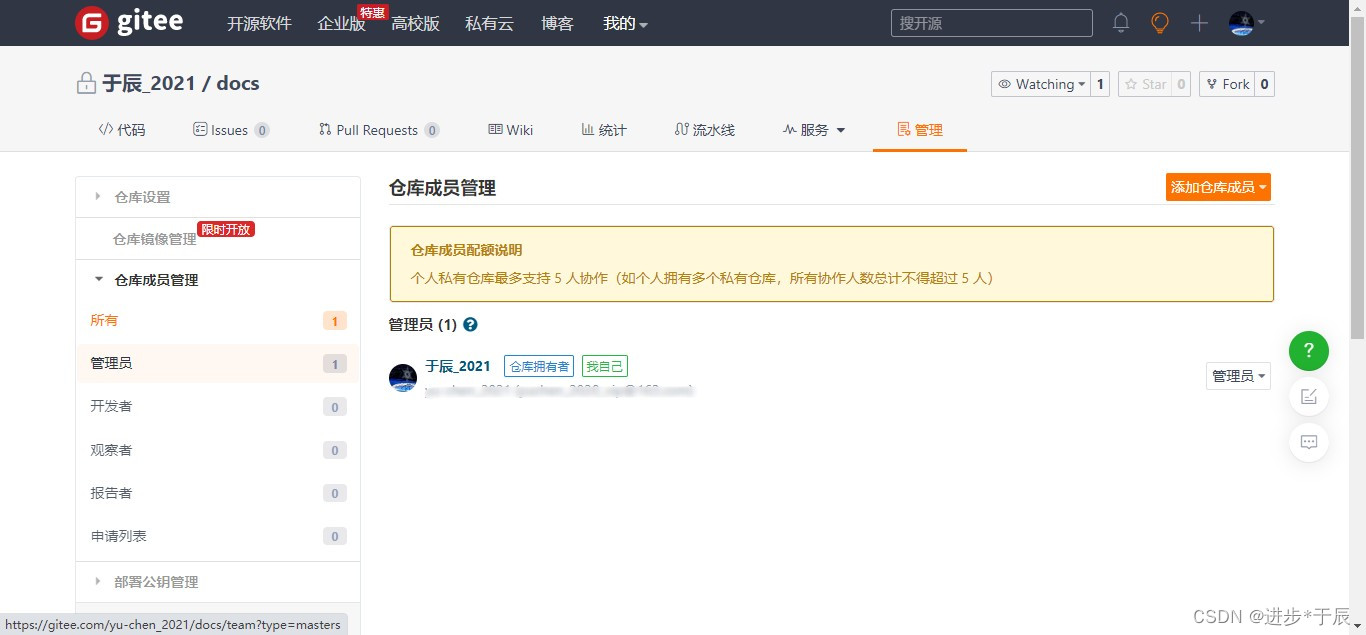Open your profile avatar menu
Image resolution: width=1366 pixels, height=635 pixels.
tap(1241, 22)
